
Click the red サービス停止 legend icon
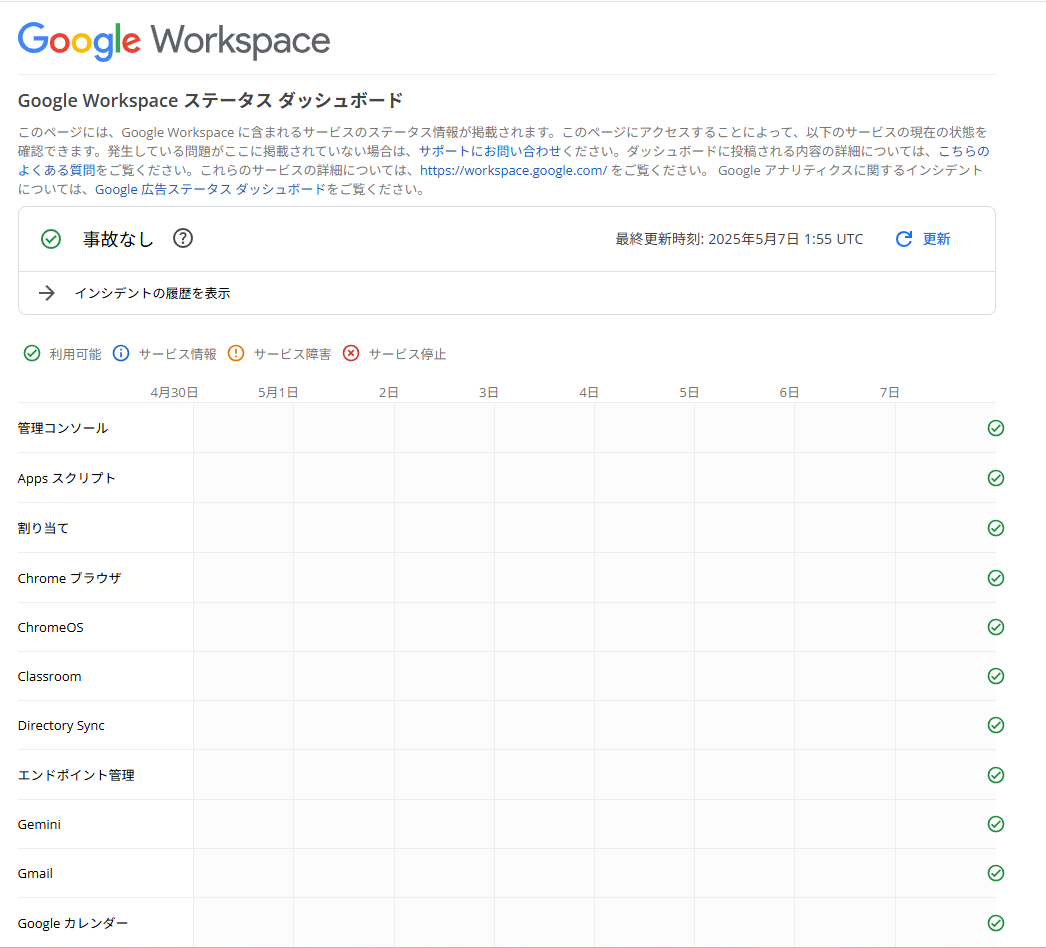351,353
